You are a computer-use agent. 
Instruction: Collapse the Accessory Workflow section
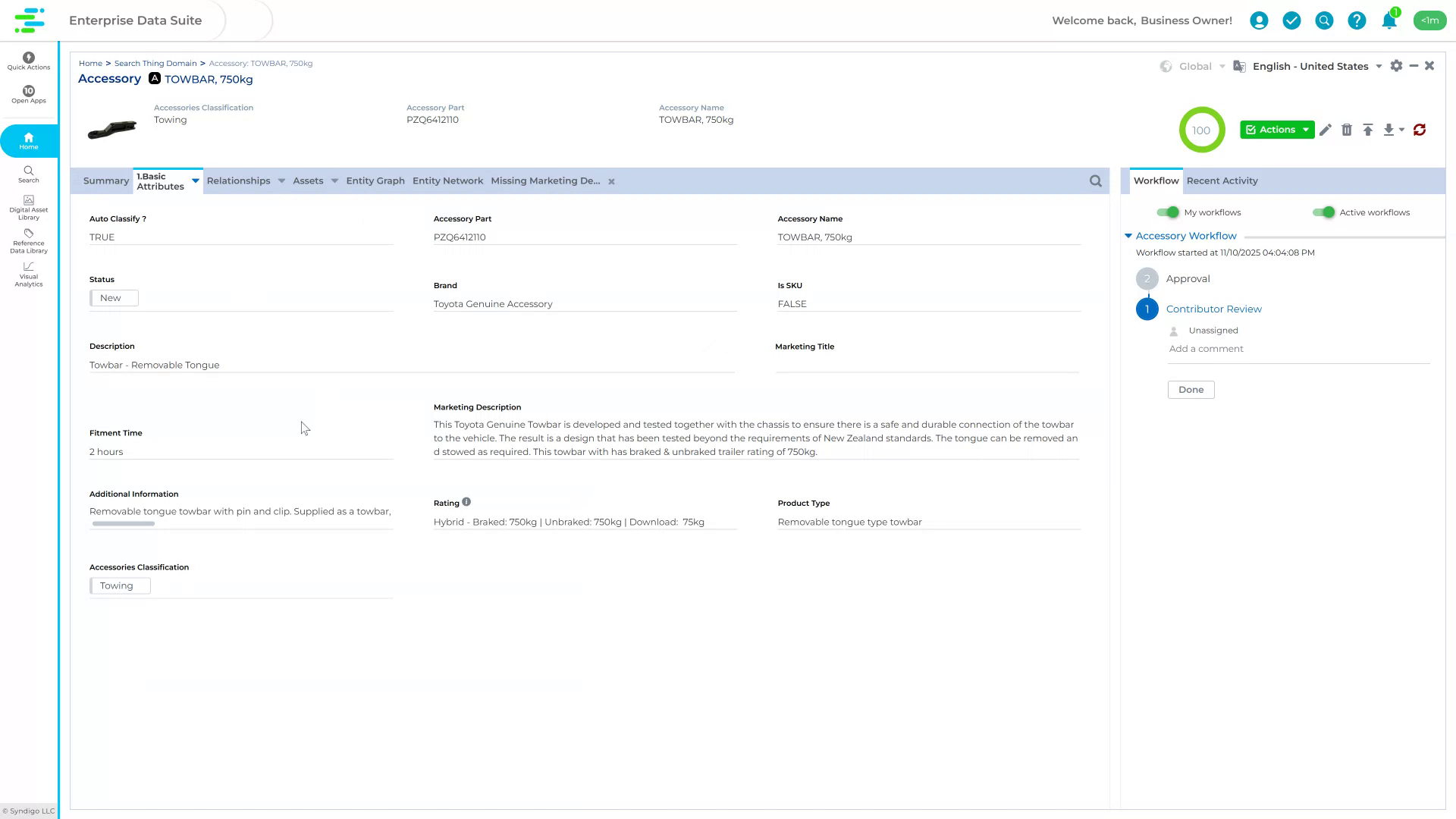1128,236
